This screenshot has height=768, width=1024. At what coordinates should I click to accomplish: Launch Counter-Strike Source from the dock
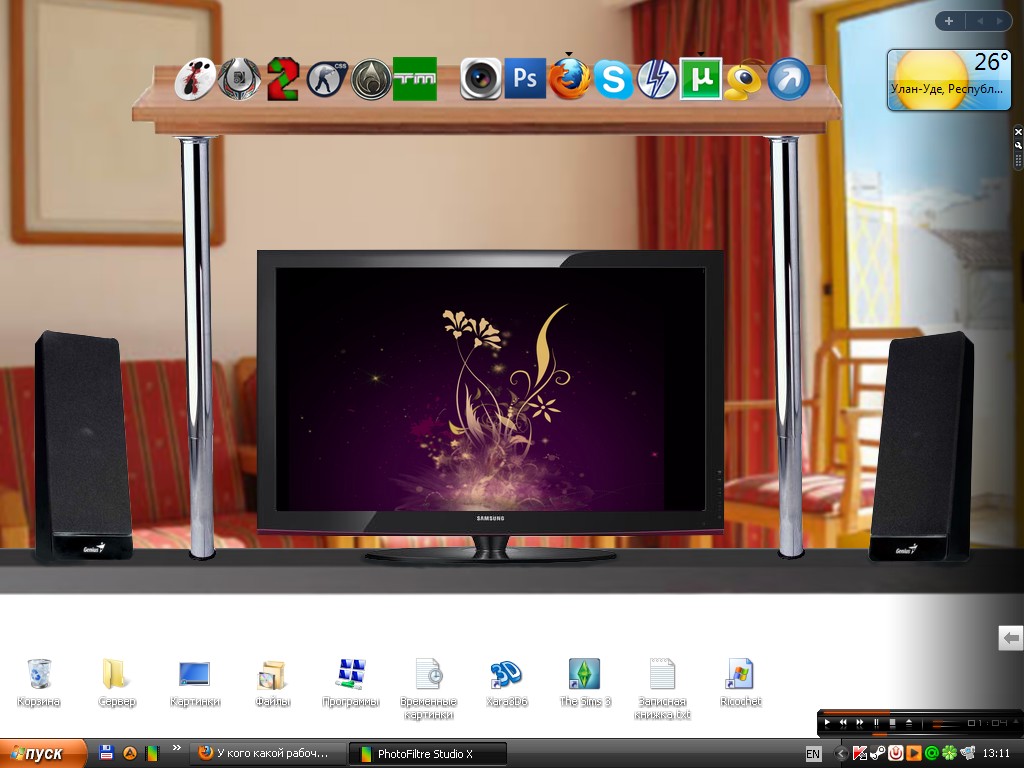(x=325, y=79)
